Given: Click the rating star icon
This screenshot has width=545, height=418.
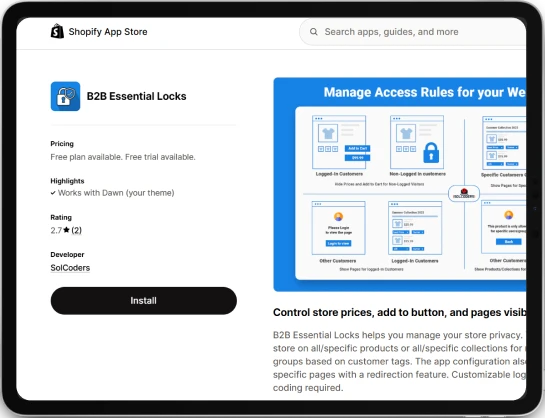Looking at the screenshot, I should [x=66, y=230].
